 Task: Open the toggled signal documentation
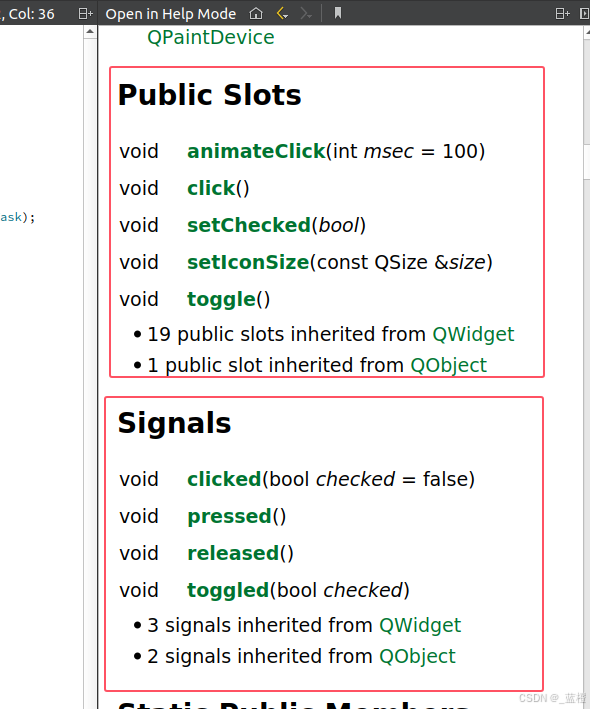[x=228, y=591]
